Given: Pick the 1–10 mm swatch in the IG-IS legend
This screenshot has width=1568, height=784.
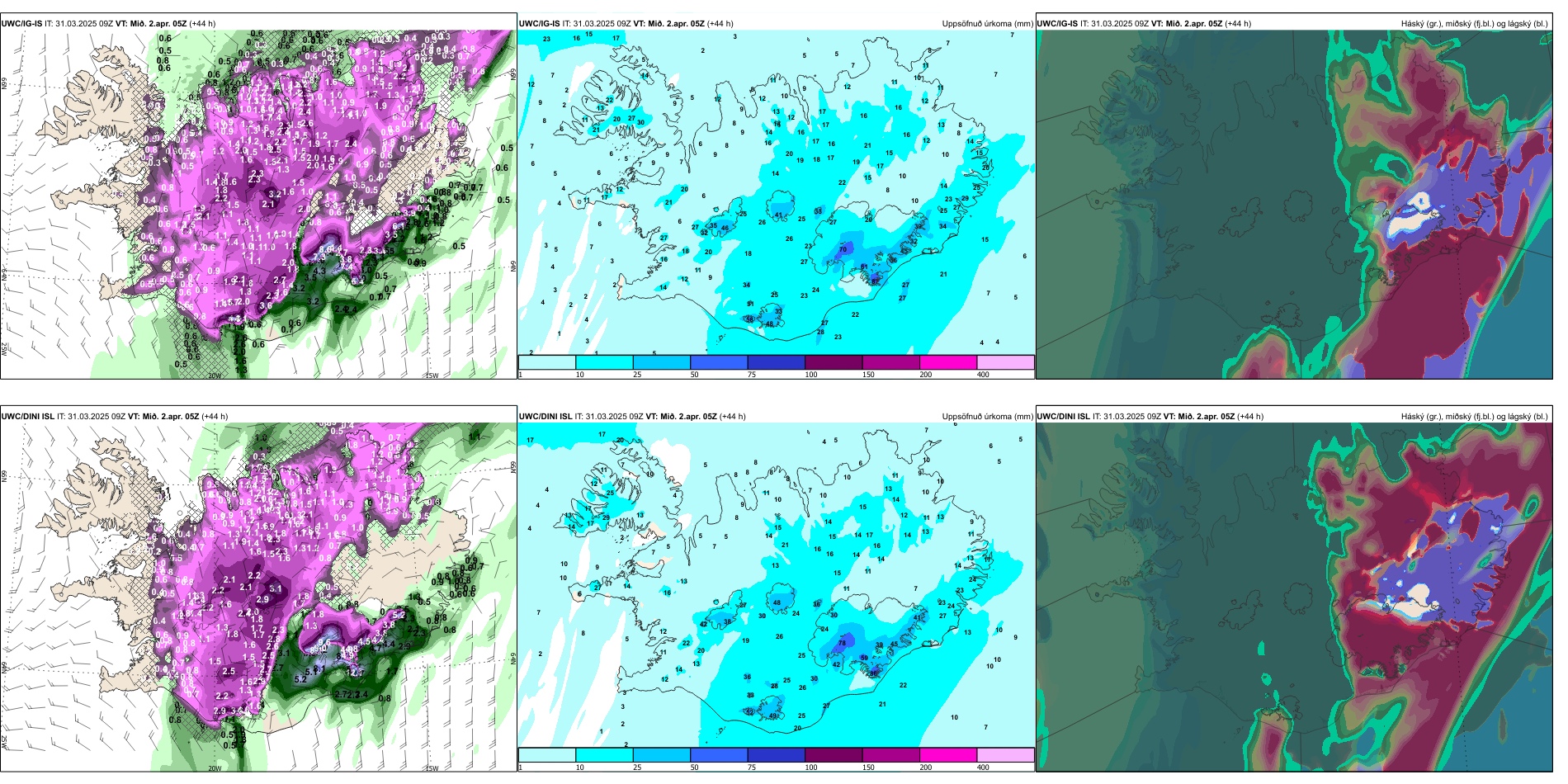Looking at the screenshot, I should 547,362.
